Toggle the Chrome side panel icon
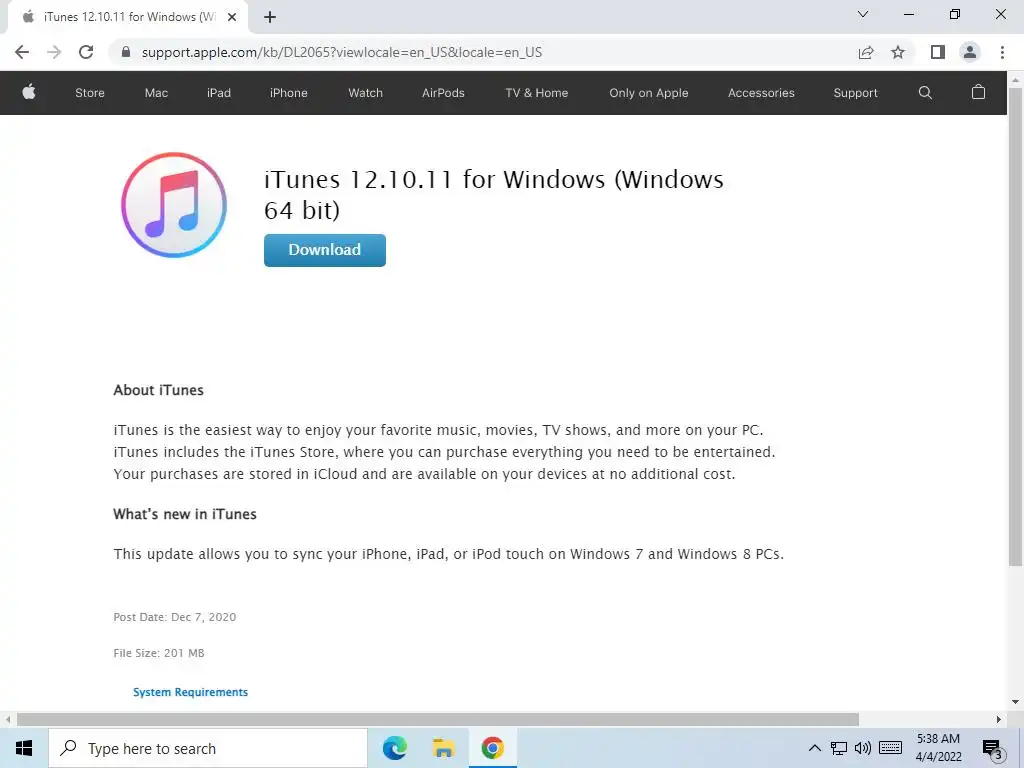The width and height of the screenshot is (1024, 768). tap(938, 52)
